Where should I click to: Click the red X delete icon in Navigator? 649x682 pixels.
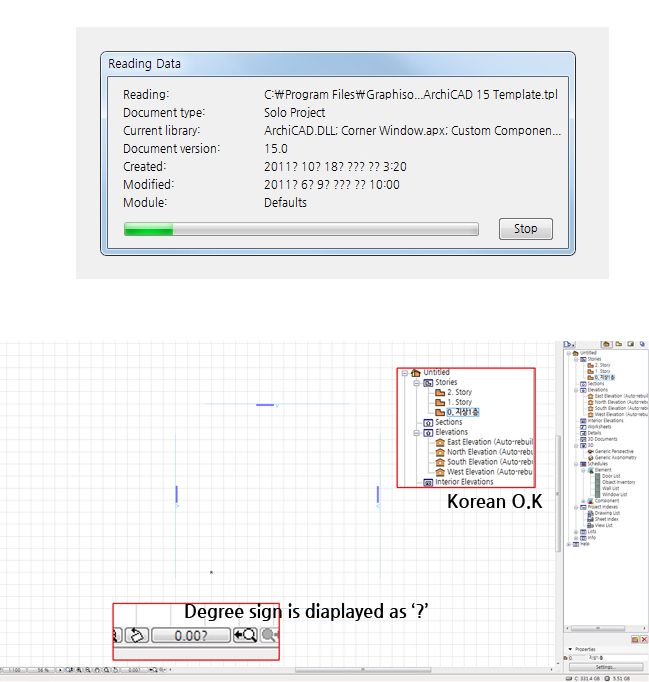point(644,639)
